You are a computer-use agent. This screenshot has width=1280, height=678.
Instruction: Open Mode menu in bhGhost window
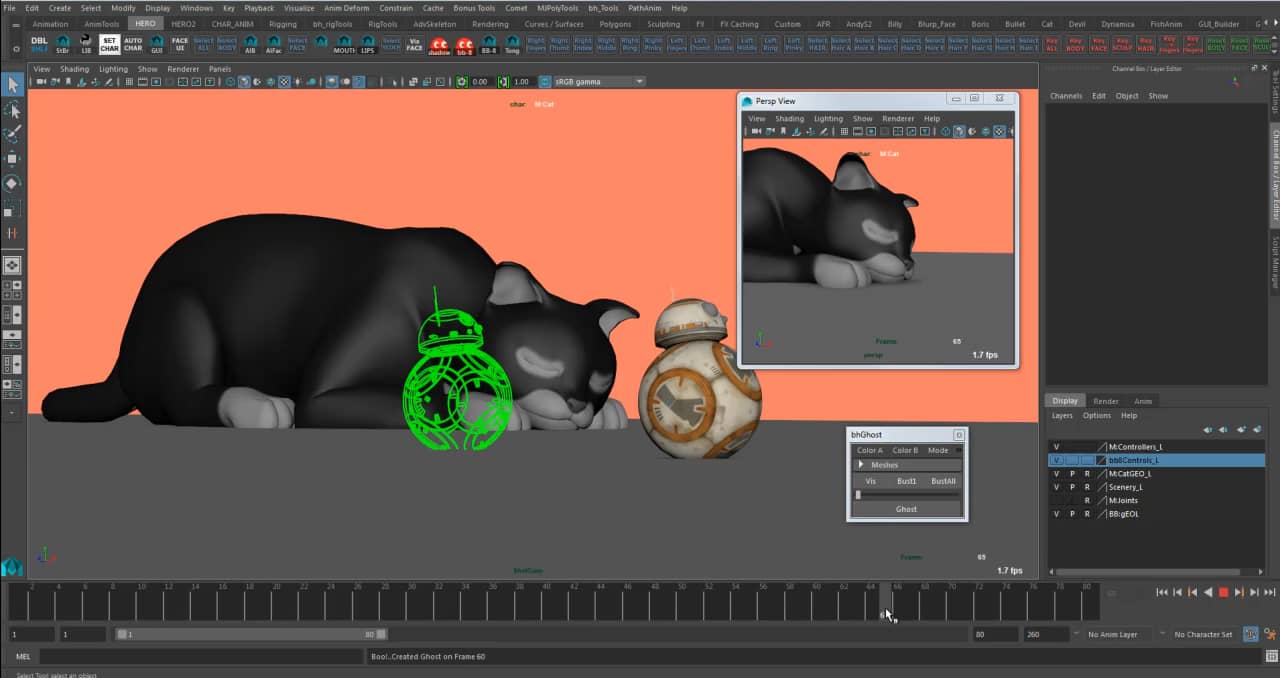[938, 450]
